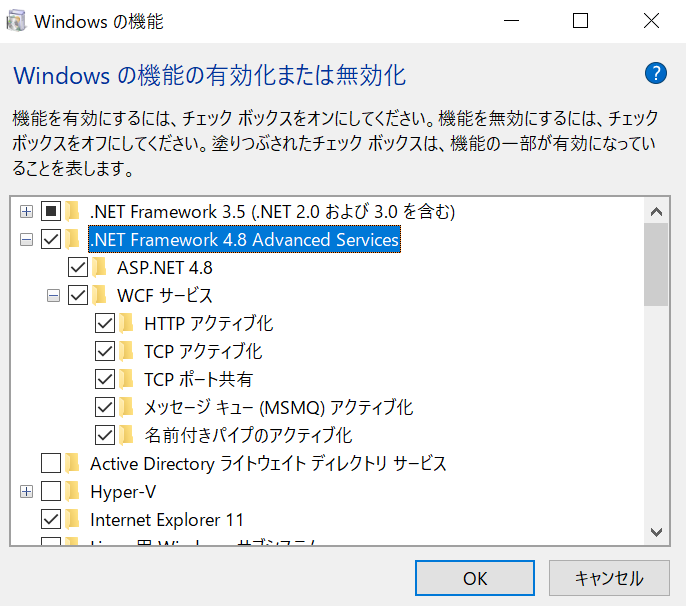Click folder icon beside .NET Framework 3.5
The width and height of the screenshot is (686, 606).
pos(72,212)
